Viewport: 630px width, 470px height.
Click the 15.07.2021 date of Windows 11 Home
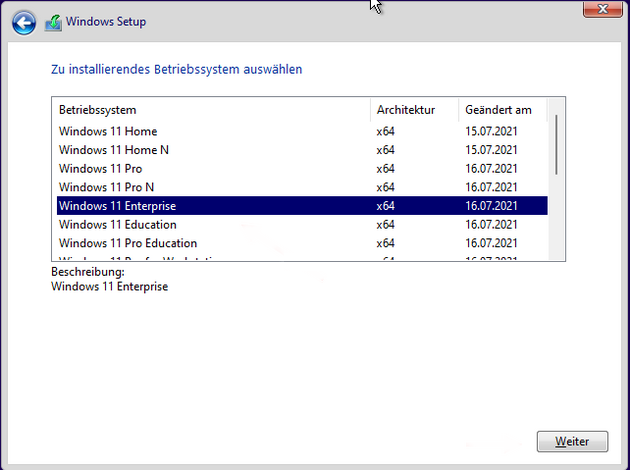(x=491, y=132)
